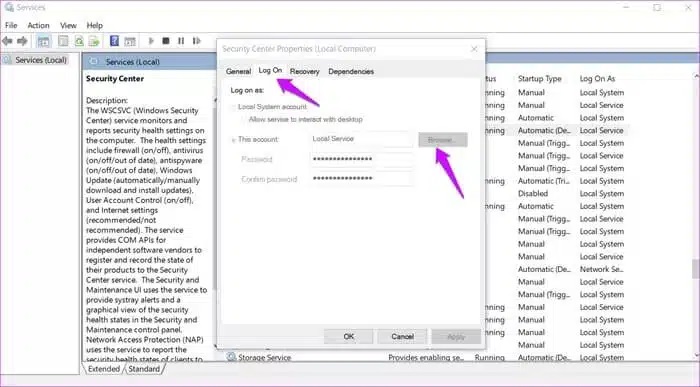Start the service with the Play icon
Screen dimensions: 700x387
point(151,41)
